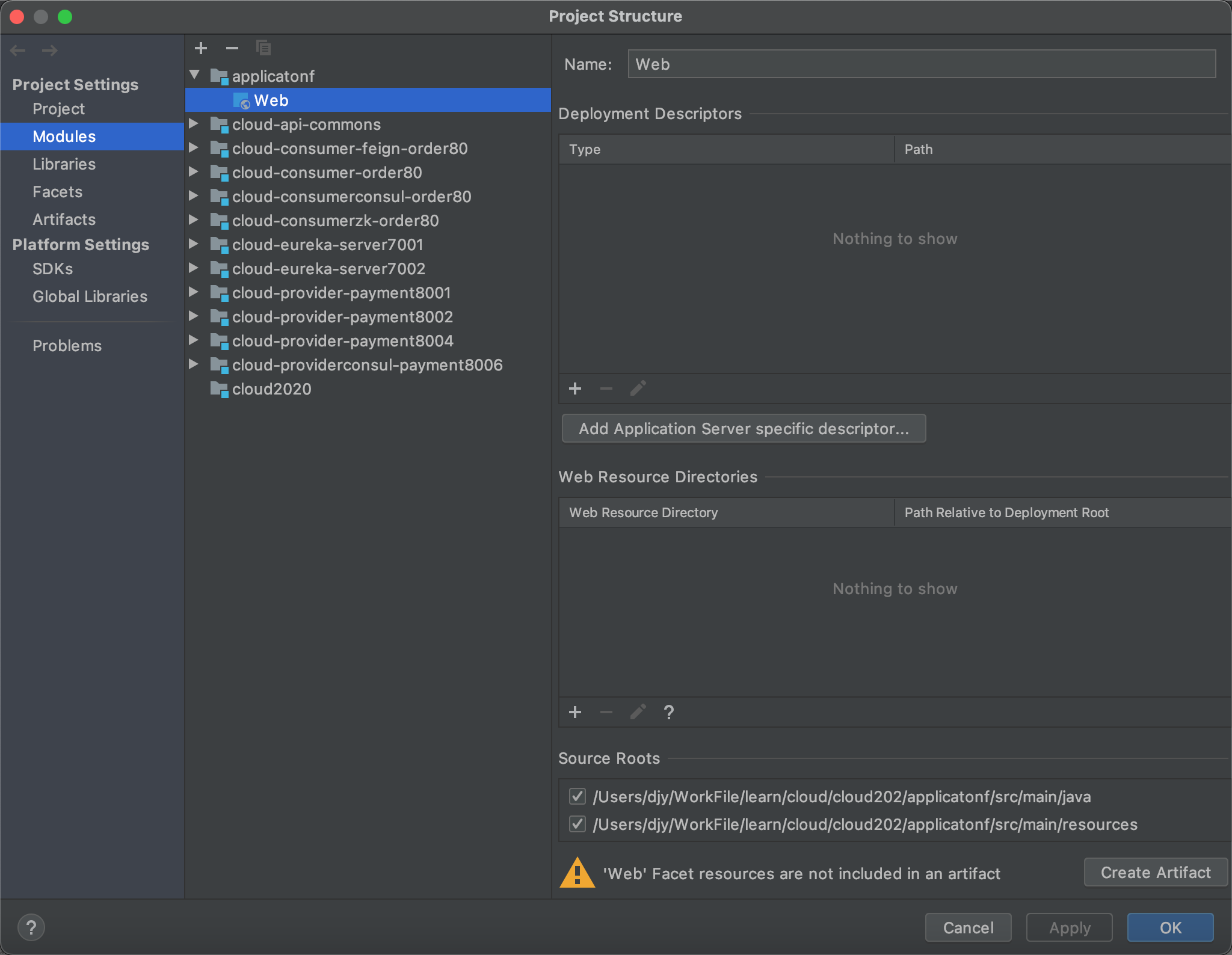Click Add Application Server specific descriptor
The image size is (1232, 955).
click(x=744, y=429)
